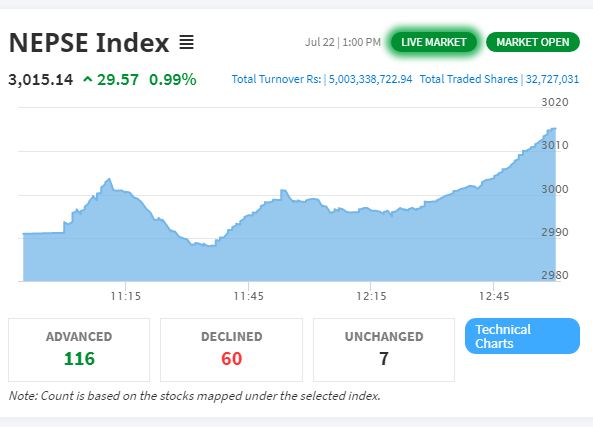The width and height of the screenshot is (593, 427).
Task: Click the index value 3,015.14
Action: pos(41,80)
